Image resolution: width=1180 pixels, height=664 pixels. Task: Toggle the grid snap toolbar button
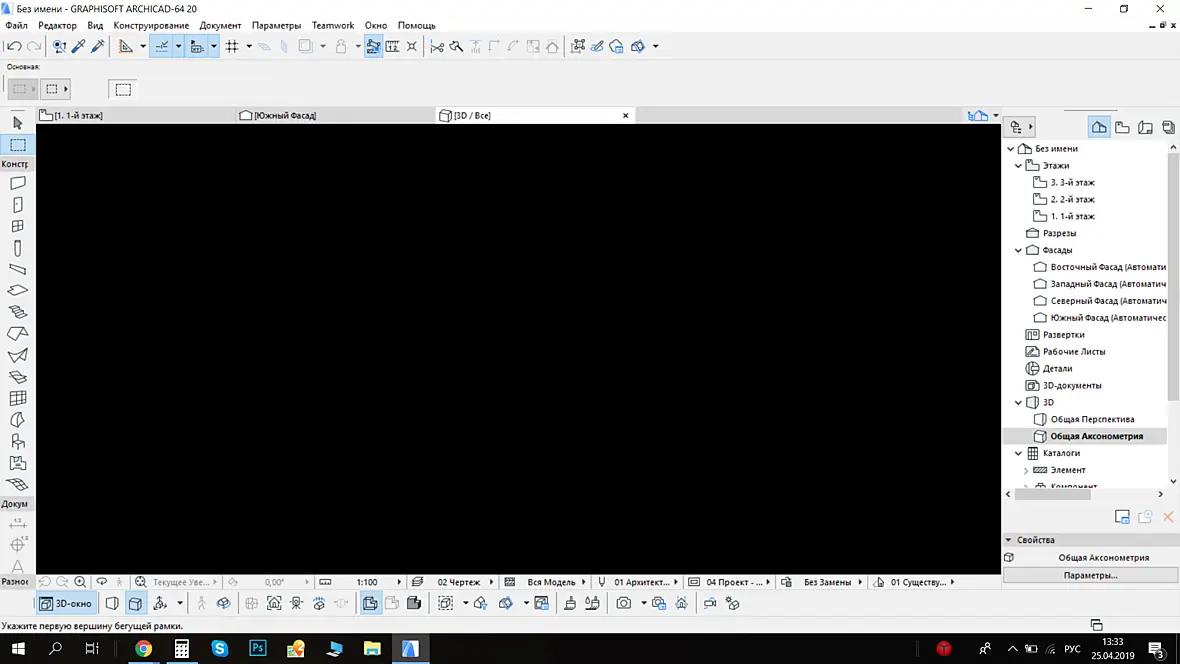tap(232, 47)
